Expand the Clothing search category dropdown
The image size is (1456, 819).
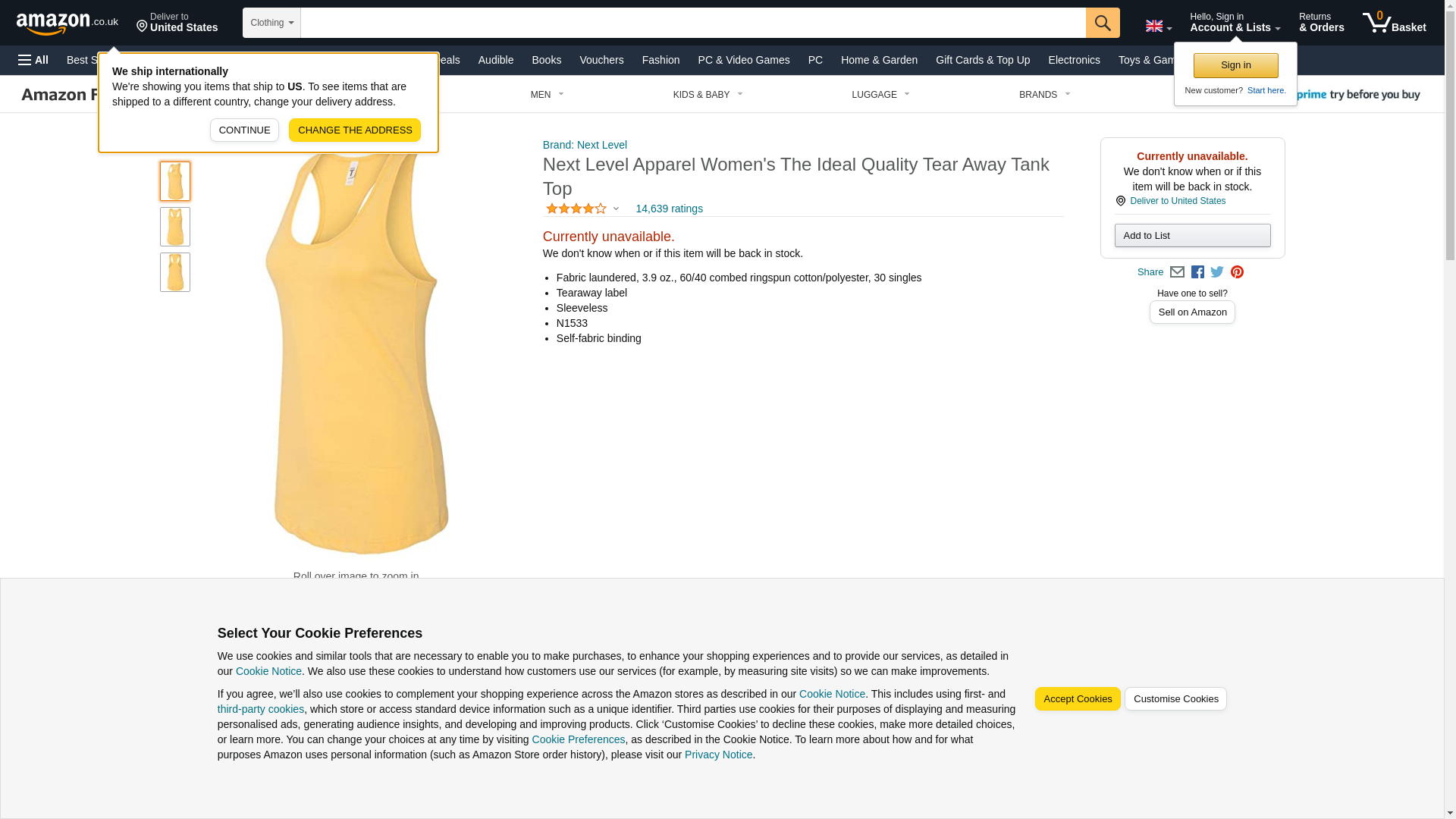click(x=271, y=23)
